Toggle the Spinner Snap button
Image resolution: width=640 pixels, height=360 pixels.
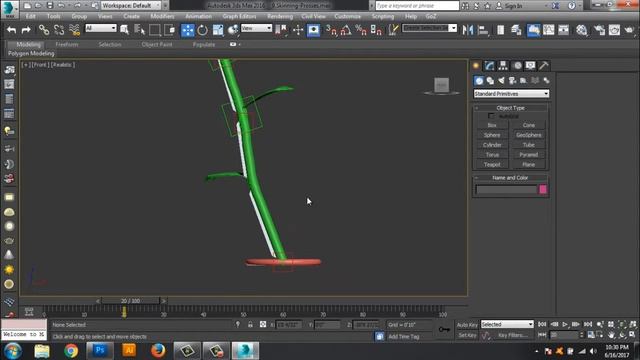pyautogui.click(x=376, y=30)
